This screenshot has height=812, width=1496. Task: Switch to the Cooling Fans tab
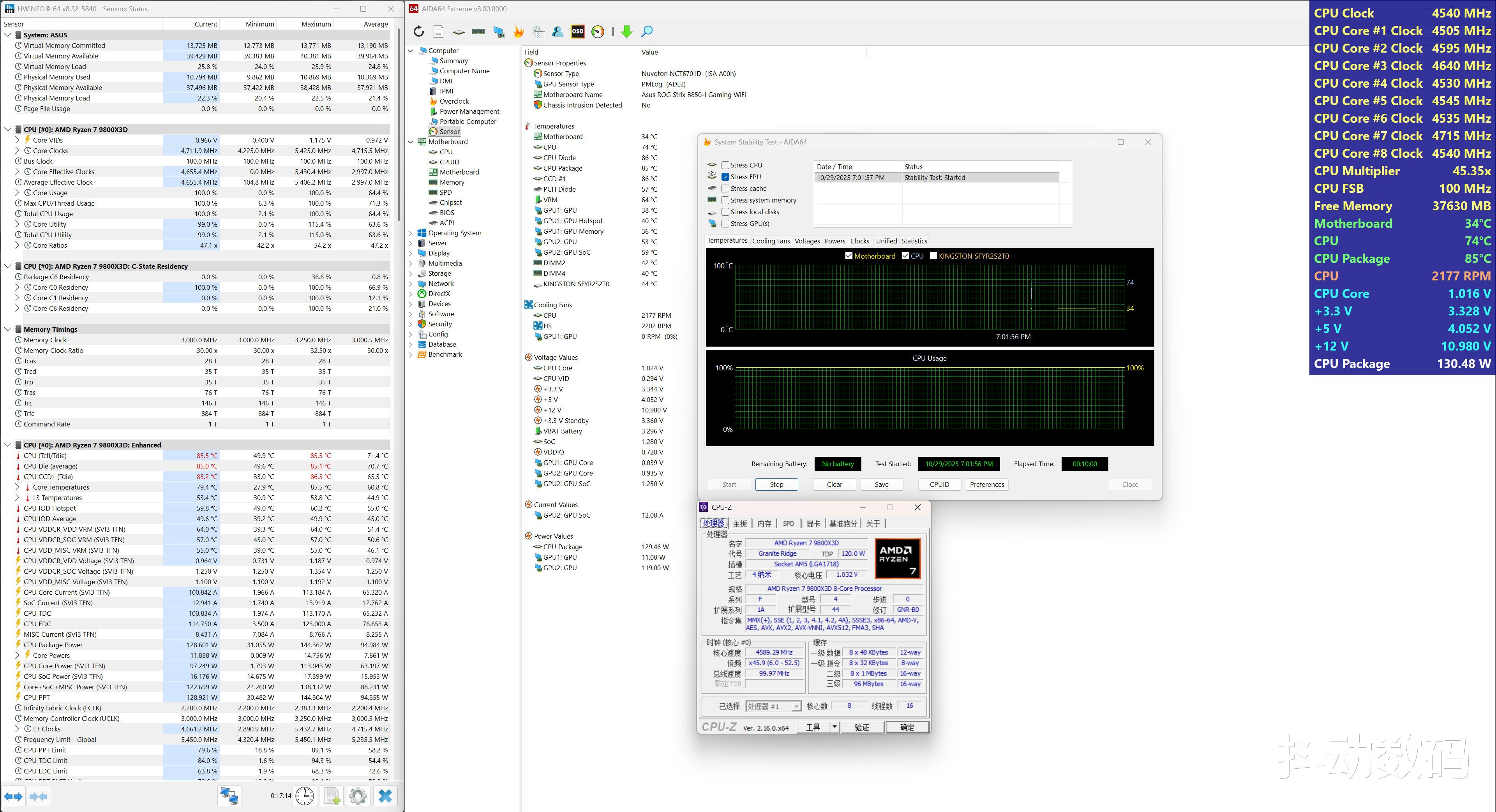tap(771, 241)
